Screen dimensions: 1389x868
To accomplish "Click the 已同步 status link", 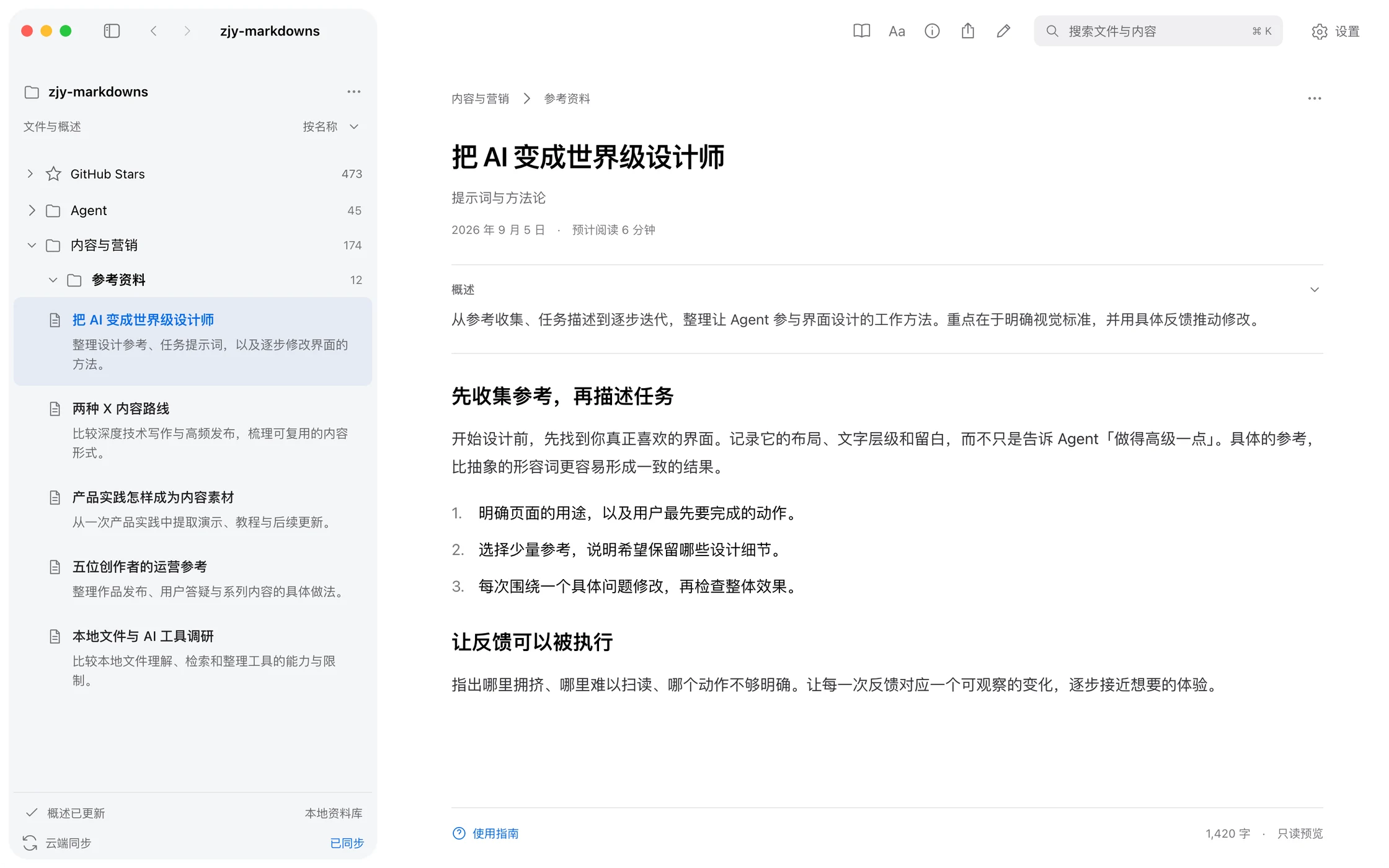I will pyautogui.click(x=347, y=843).
